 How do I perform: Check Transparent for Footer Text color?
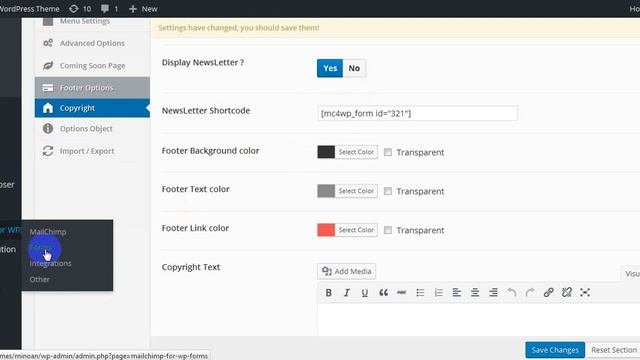(x=388, y=191)
